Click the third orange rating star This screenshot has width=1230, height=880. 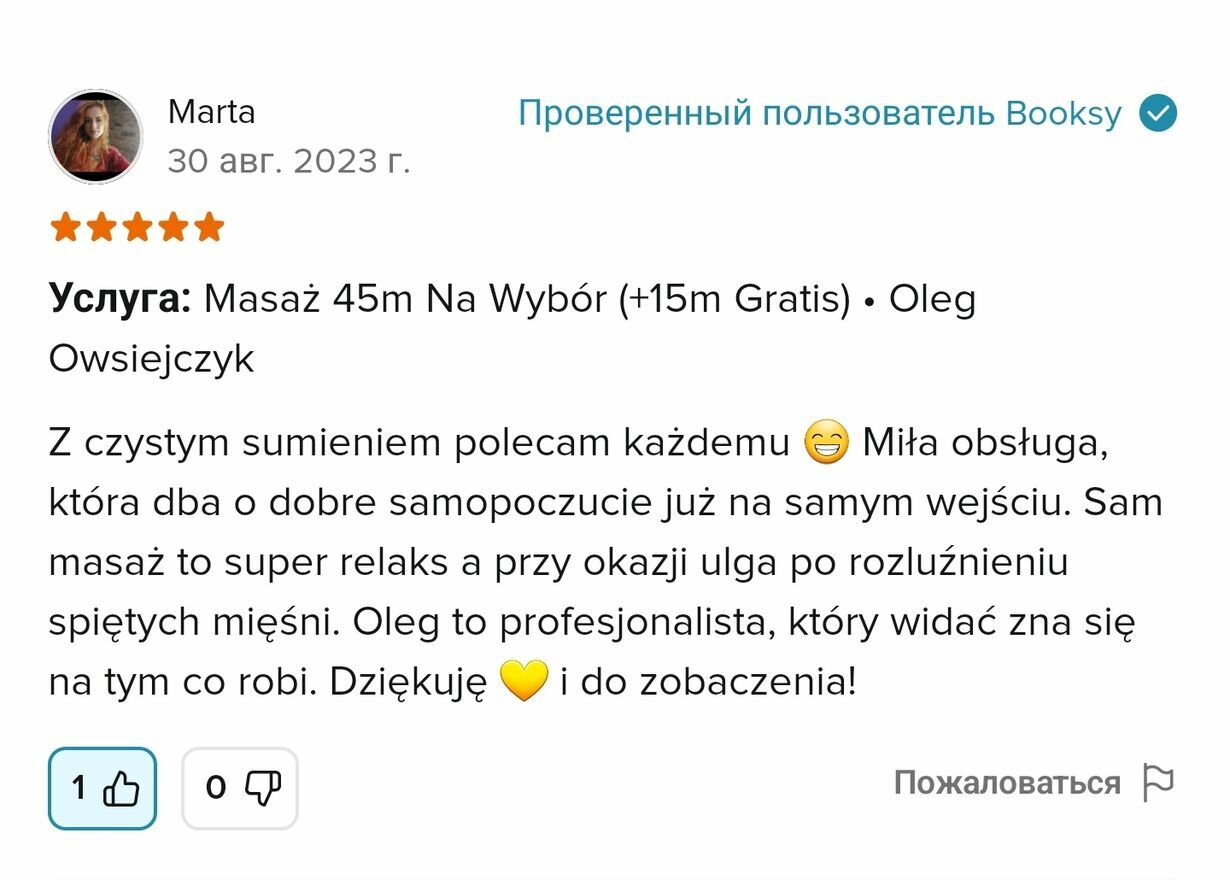[x=137, y=228]
